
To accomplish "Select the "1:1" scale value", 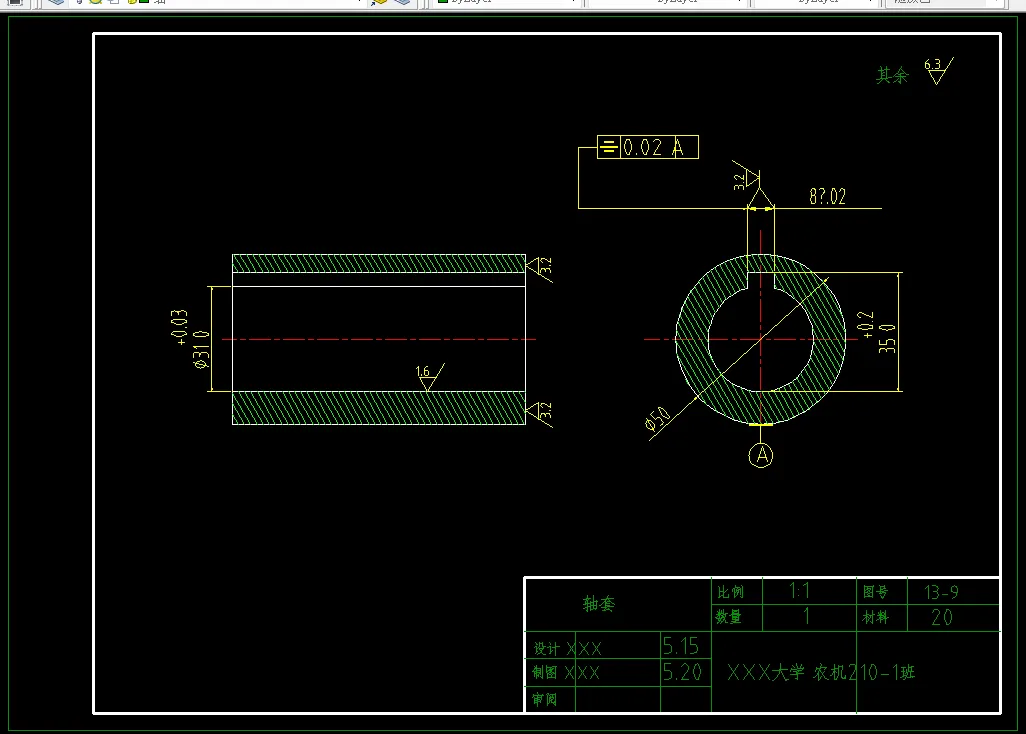I will (800, 591).
